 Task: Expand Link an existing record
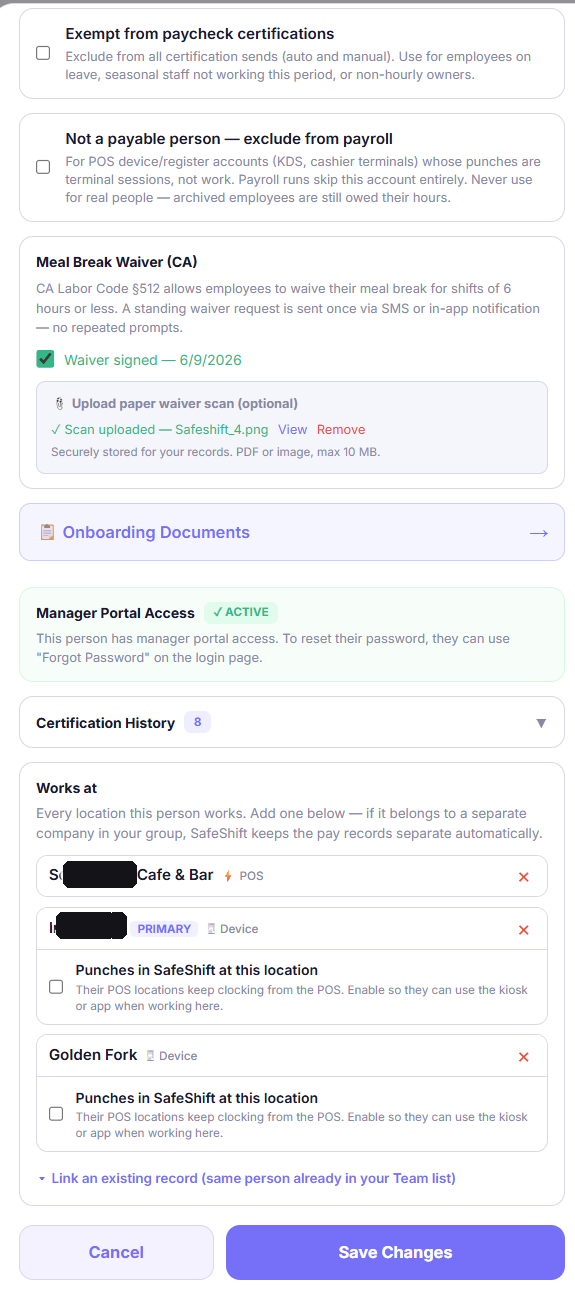246,1178
